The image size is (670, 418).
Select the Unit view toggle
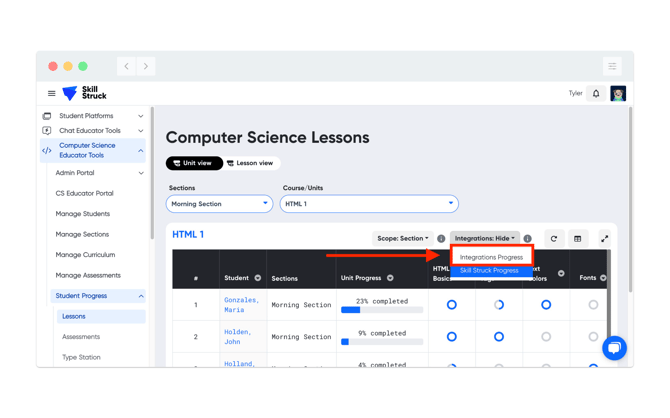point(194,163)
